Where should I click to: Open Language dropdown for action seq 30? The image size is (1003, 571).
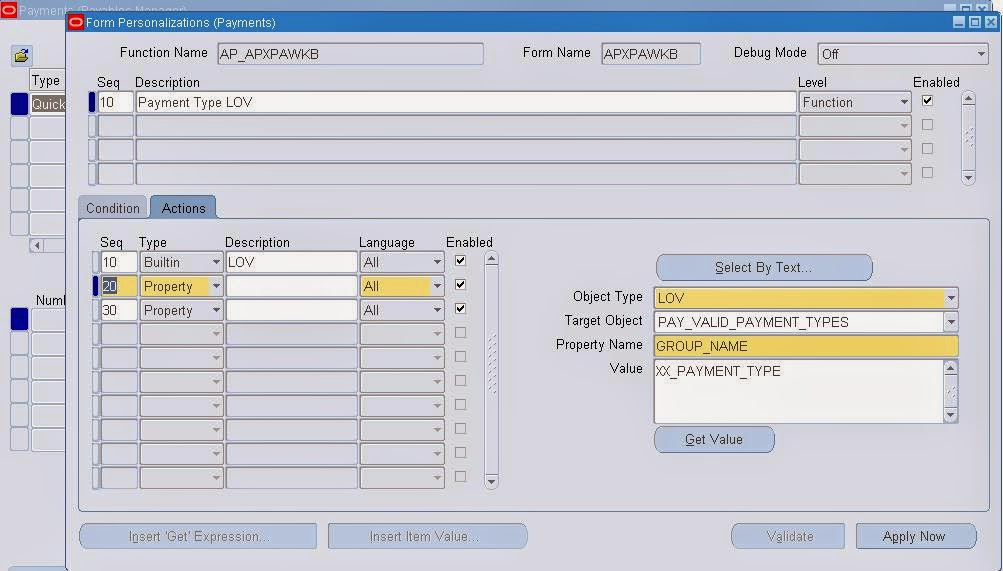click(437, 310)
